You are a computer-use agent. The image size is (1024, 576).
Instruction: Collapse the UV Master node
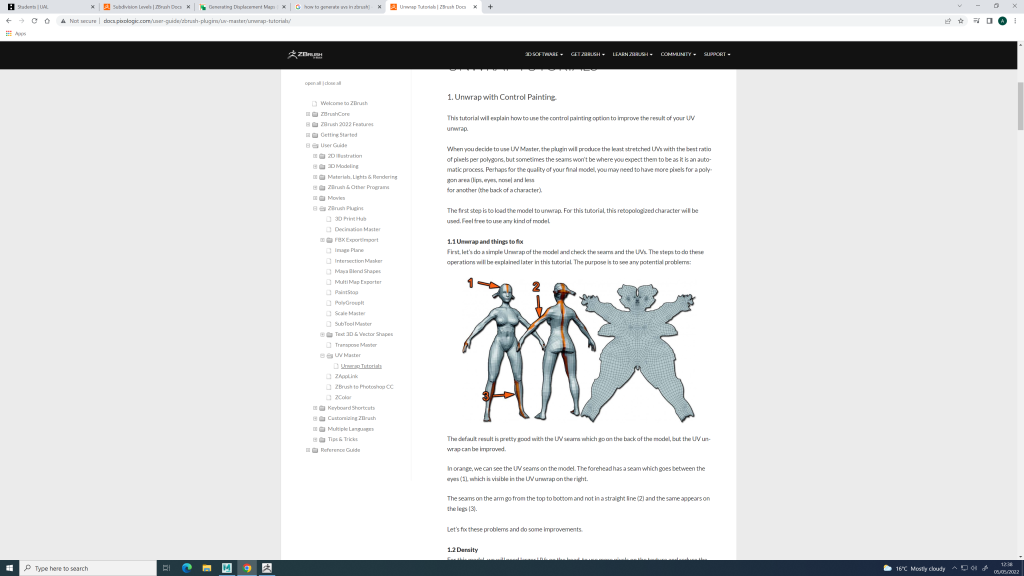323,355
